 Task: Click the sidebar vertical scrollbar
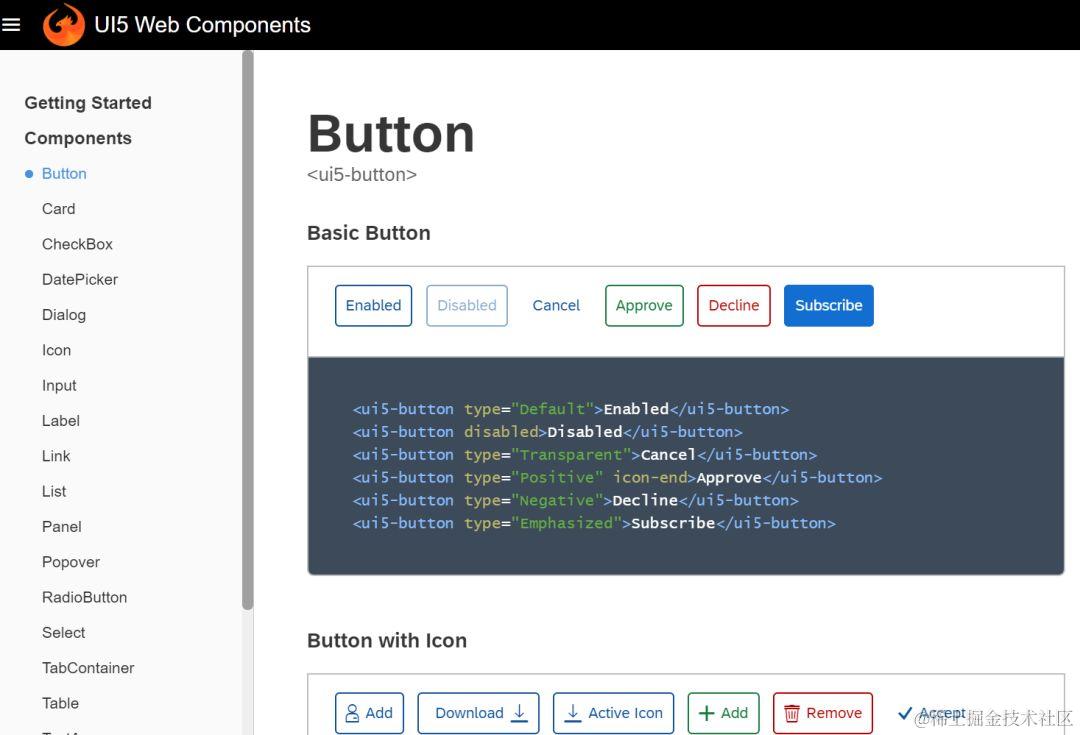(248, 331)
